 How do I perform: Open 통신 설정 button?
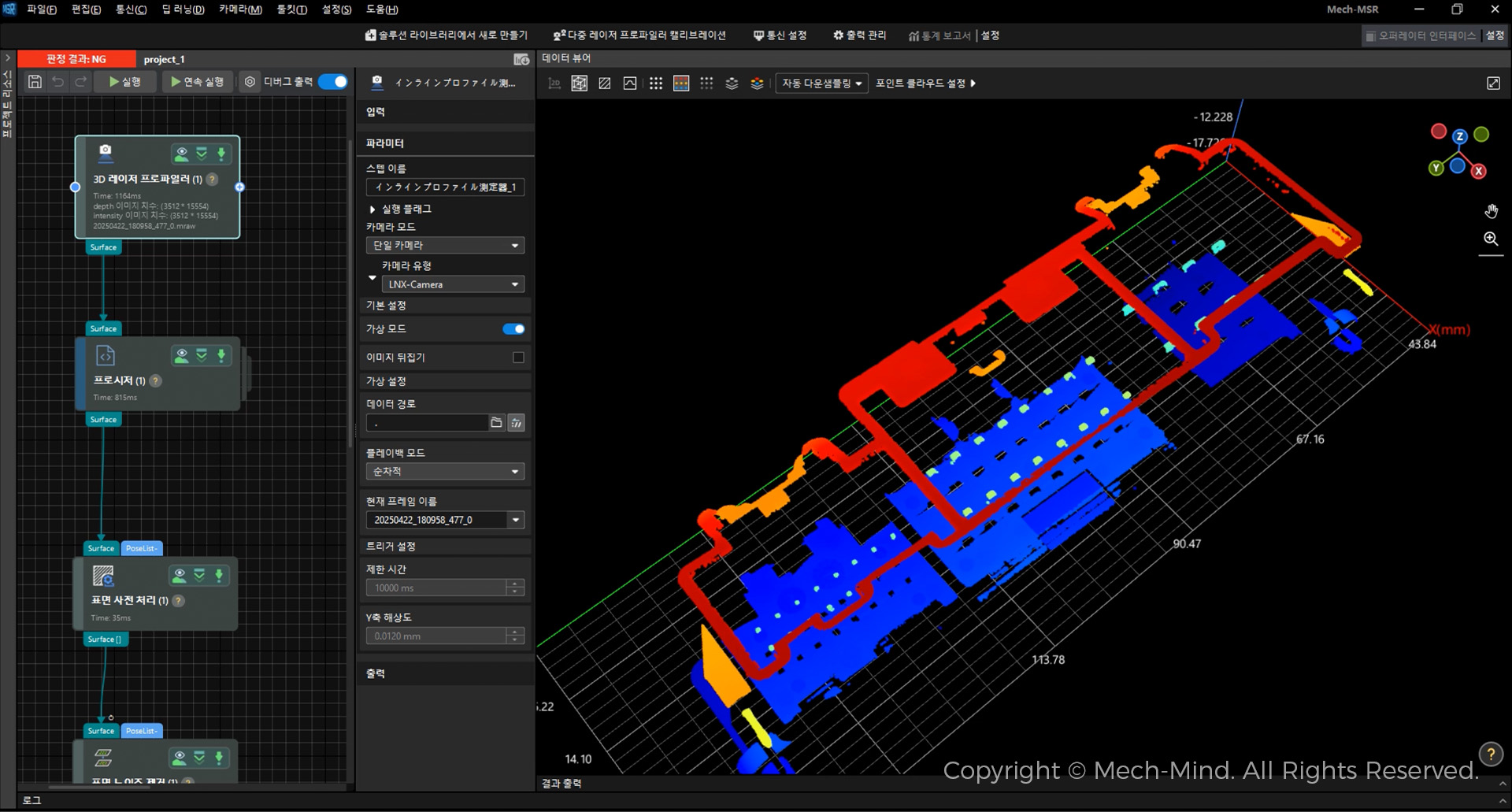(x=780, y=35)
